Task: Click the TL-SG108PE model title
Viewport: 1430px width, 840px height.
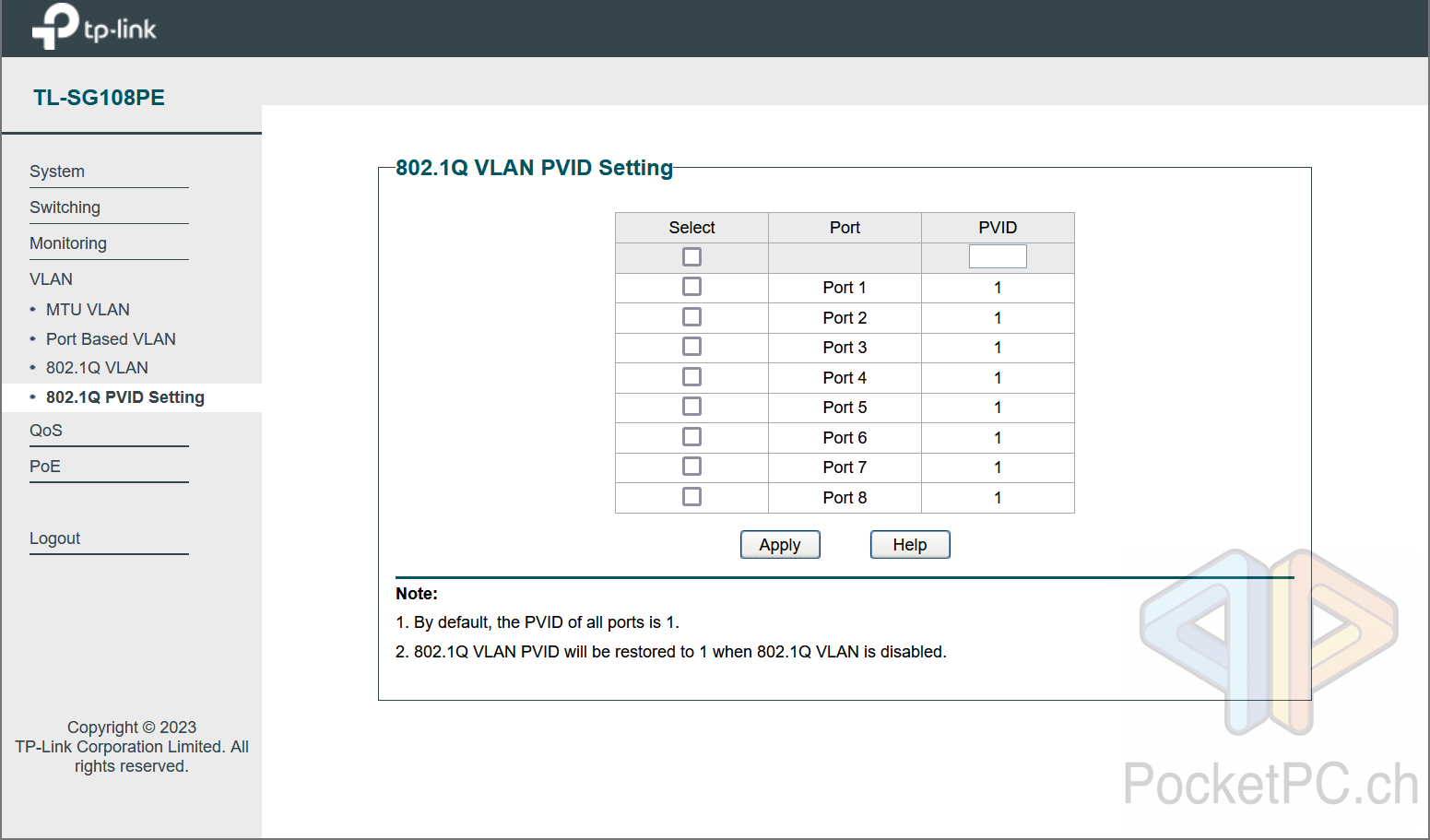Action: point(99,98)
